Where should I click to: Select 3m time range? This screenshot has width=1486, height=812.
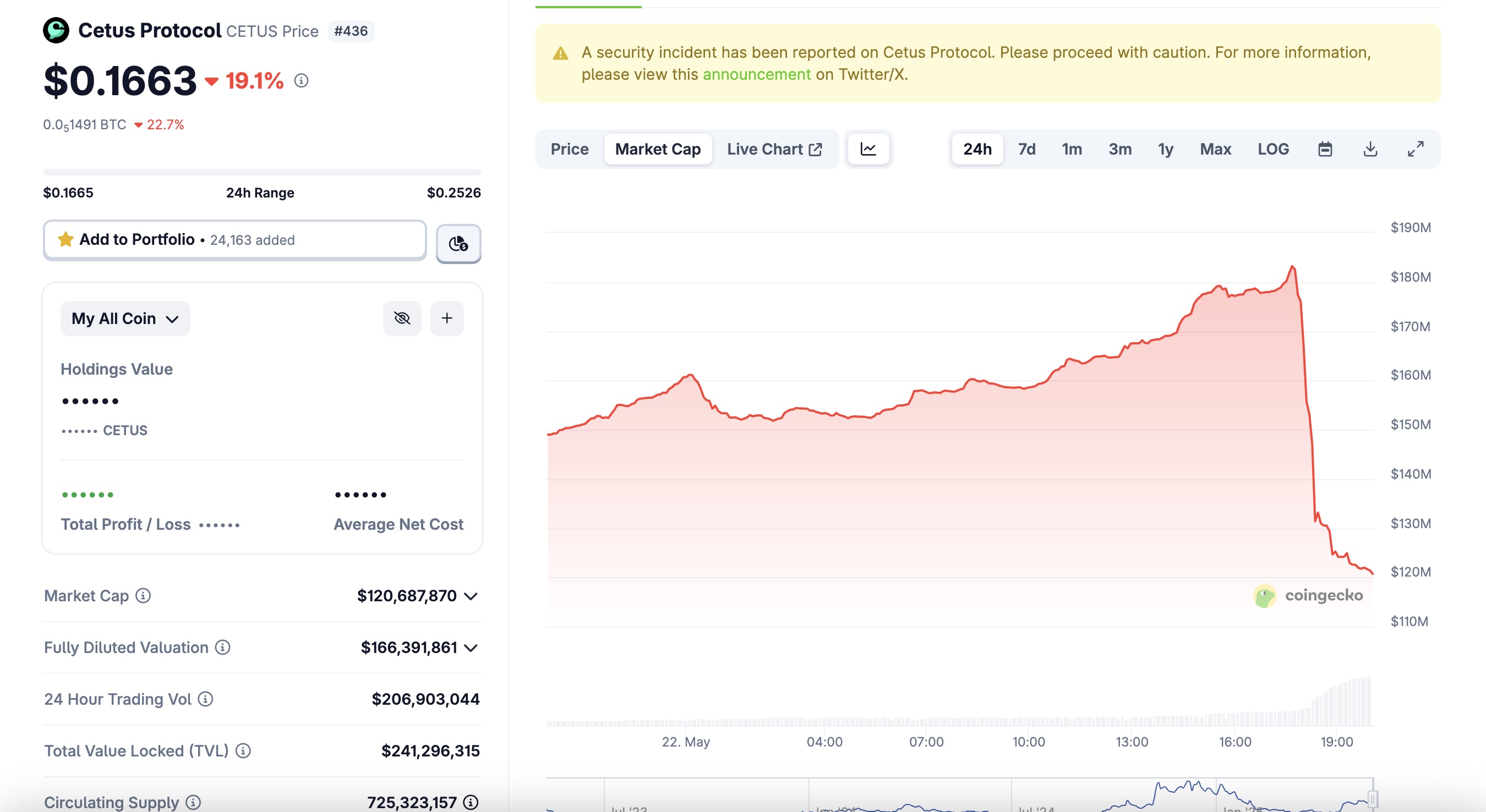click(1119, 149)
